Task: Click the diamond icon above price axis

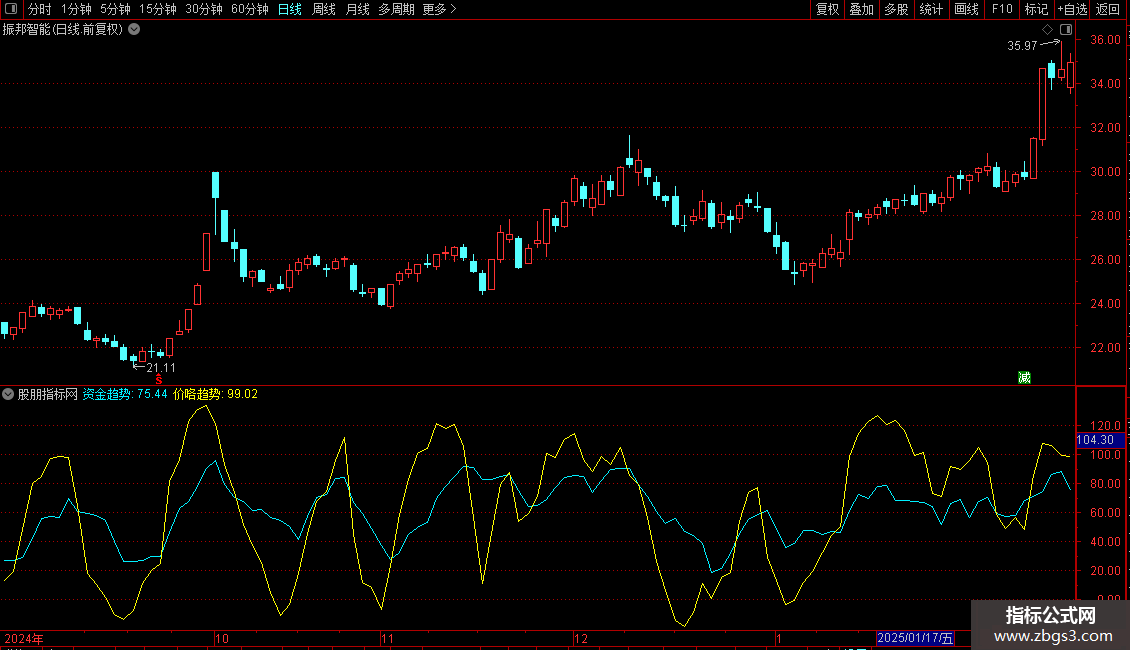Action: click(1047, 29)
